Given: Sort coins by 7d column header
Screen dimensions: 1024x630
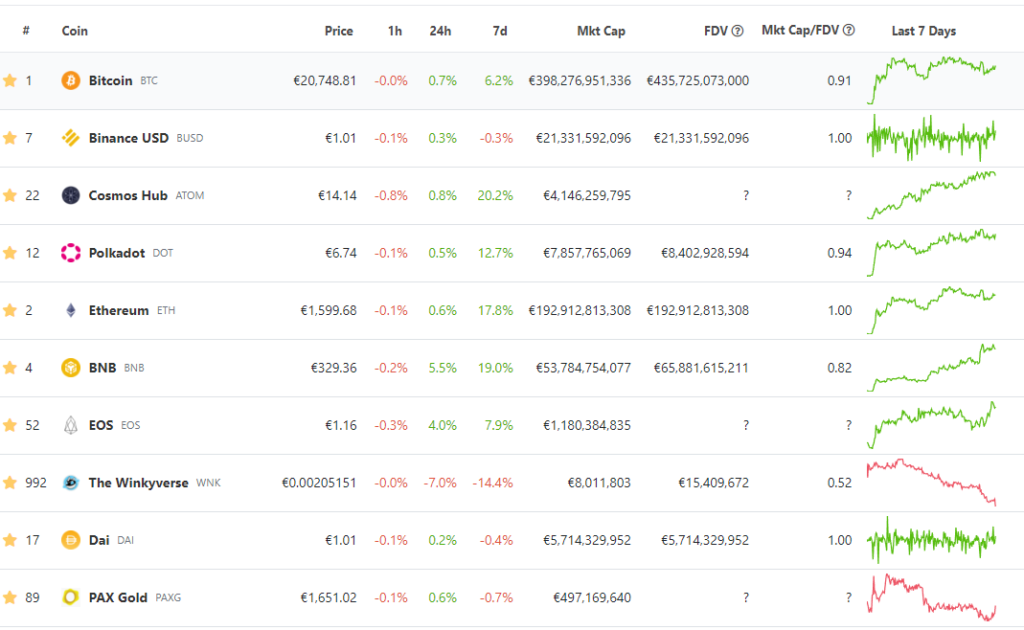Looking at the screenshot, I should pyautogui.click(x=500, y=31).
